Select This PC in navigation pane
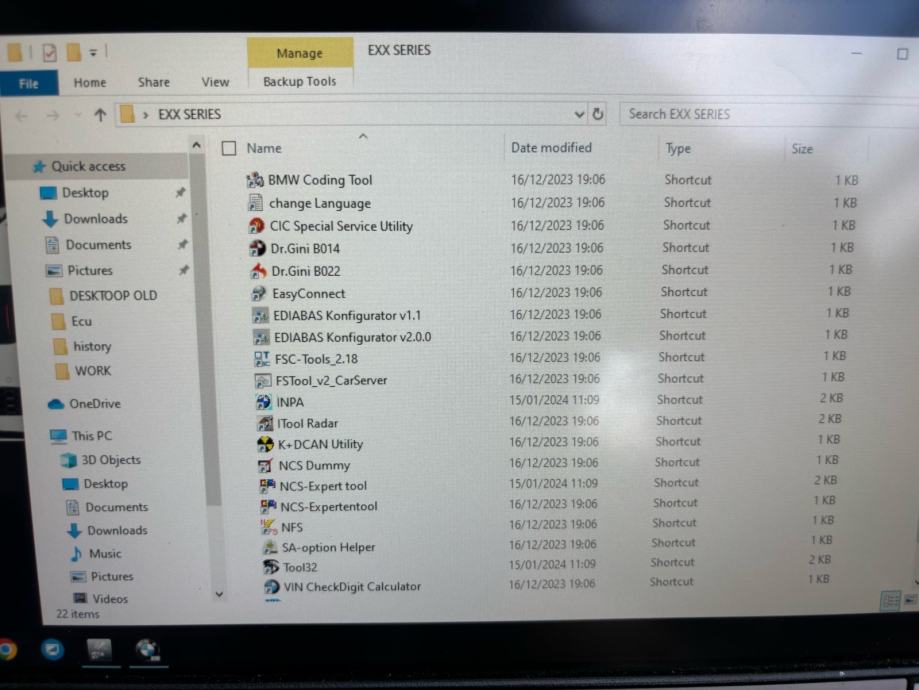919x690 pixels. [91, 436]
